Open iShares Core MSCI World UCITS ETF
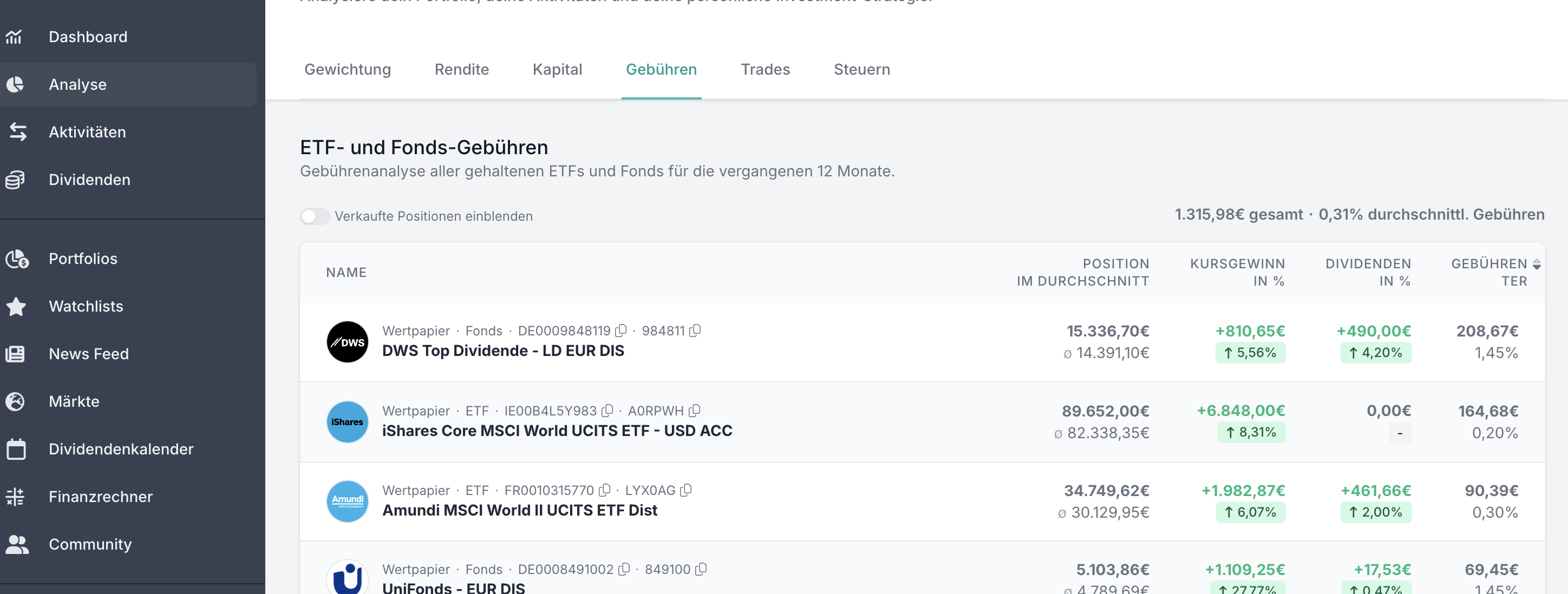 (557, 431)
